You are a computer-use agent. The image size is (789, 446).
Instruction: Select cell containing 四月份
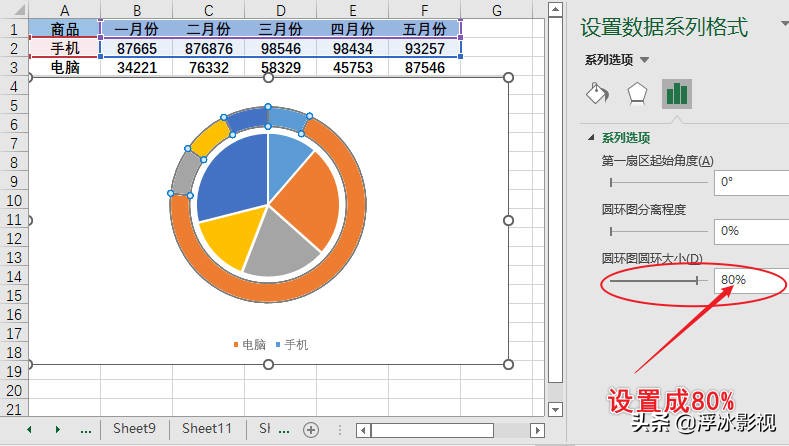352,29
